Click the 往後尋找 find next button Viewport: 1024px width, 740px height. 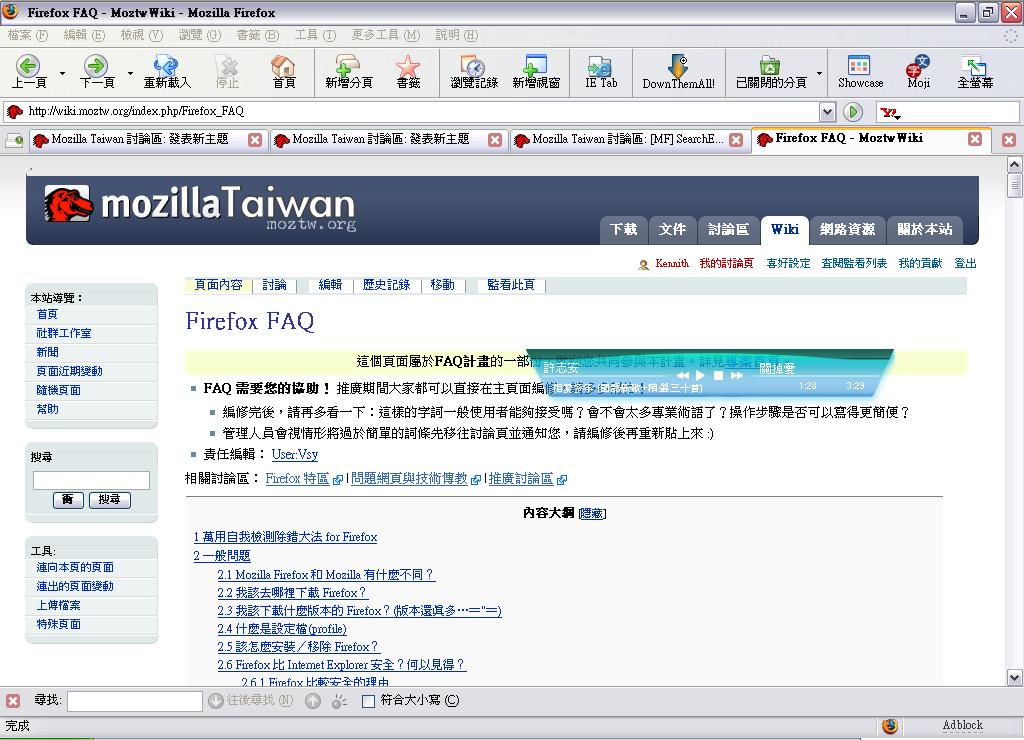coord(251,701)
